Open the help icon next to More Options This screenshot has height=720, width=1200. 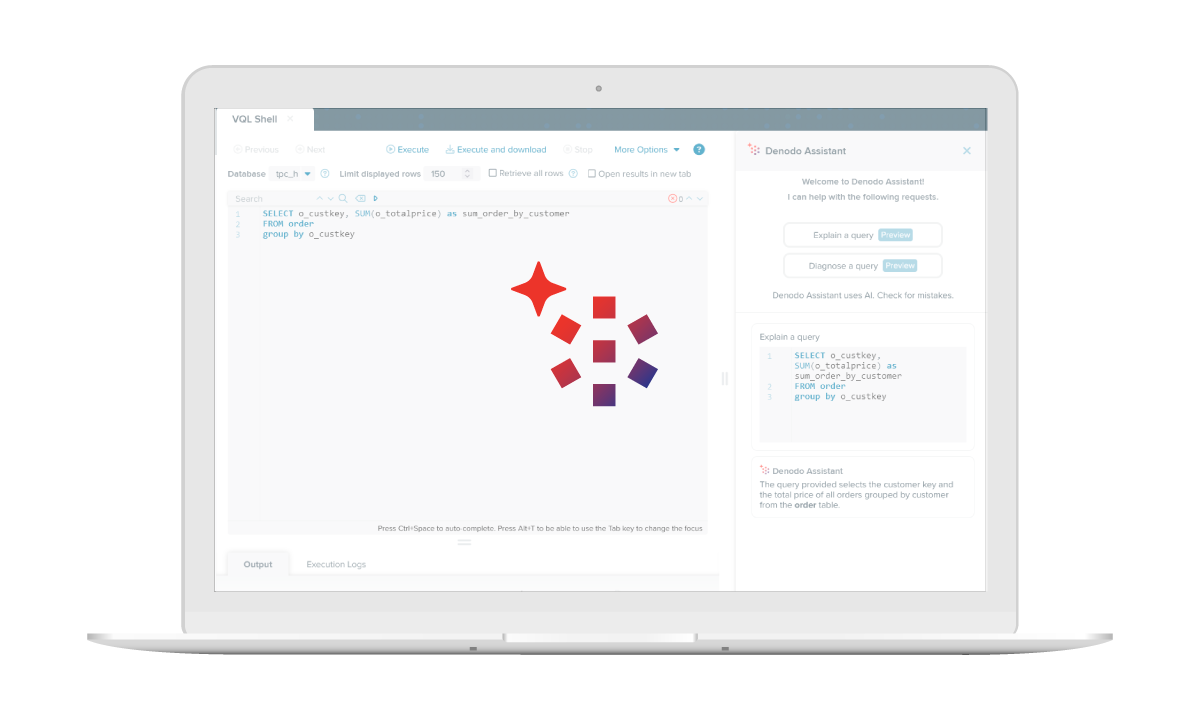click(699, 149)
